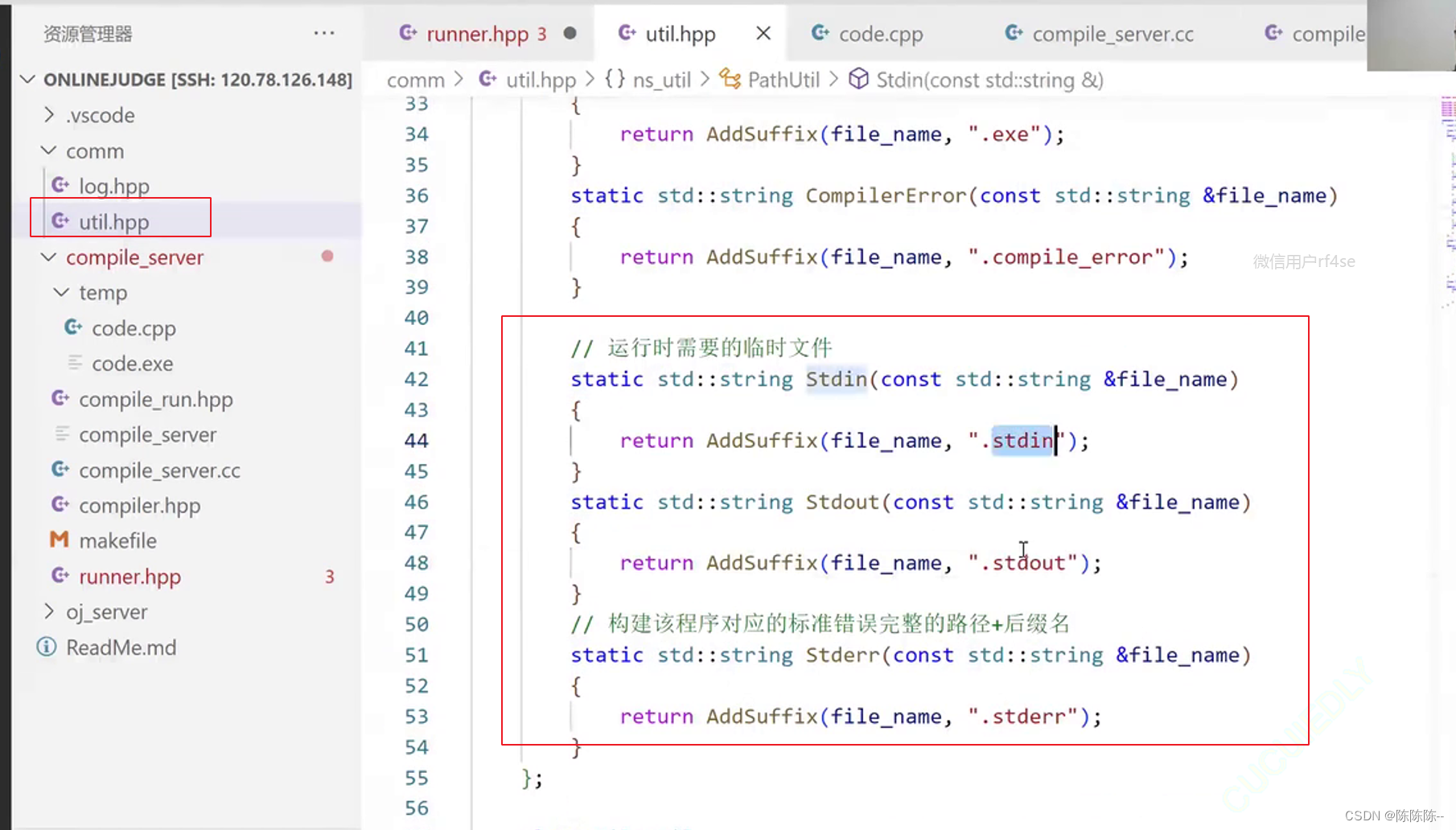Open log.hpp in the explorer

pyautogui.click(x=114, y=186)
